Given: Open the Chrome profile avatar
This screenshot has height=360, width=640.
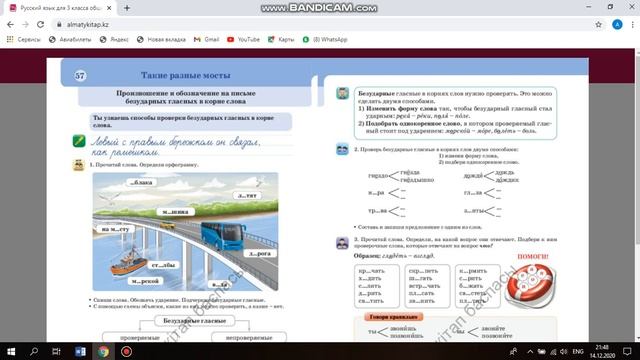Looking at the screenshot, I should (617, 24).
